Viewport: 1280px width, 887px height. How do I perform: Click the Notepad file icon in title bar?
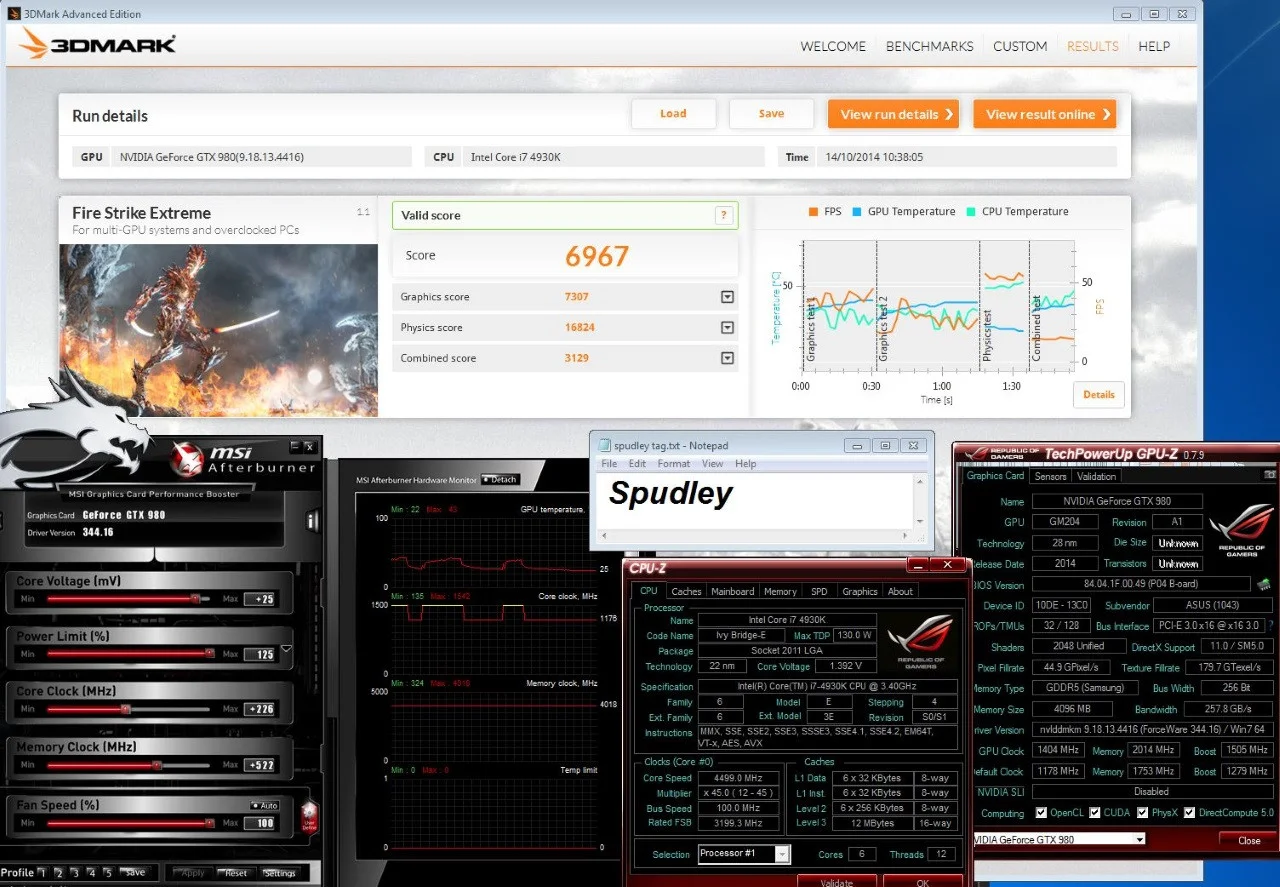click(x=604, y=445)
